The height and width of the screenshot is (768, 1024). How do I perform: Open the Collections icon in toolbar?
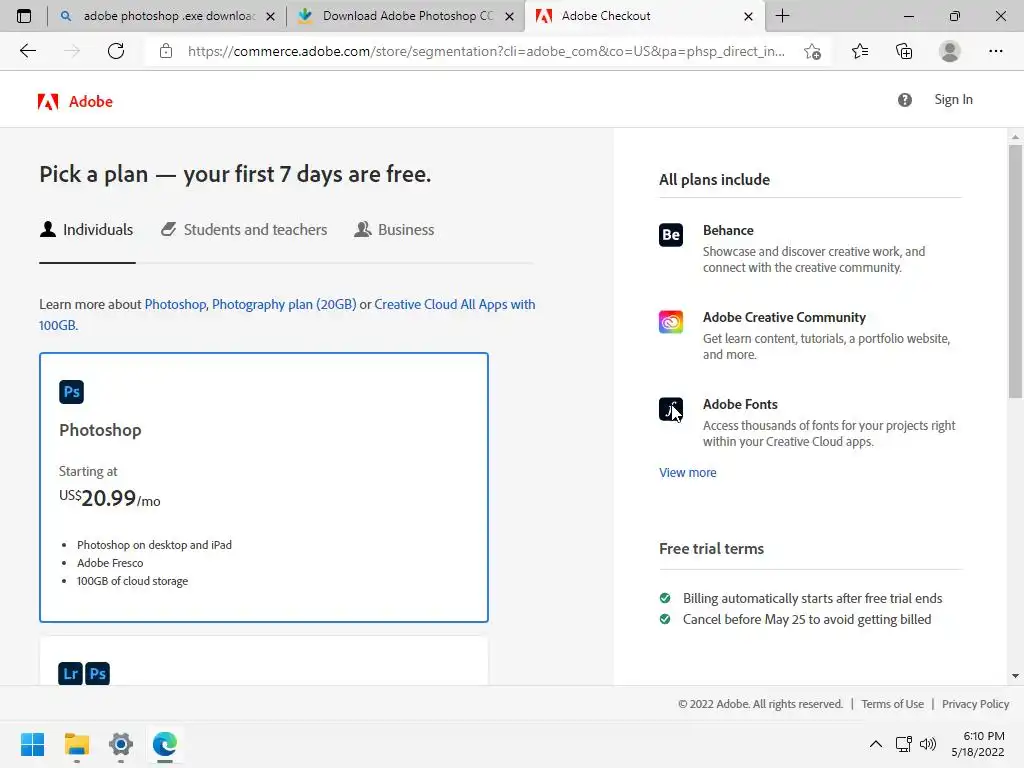point(904,51)
